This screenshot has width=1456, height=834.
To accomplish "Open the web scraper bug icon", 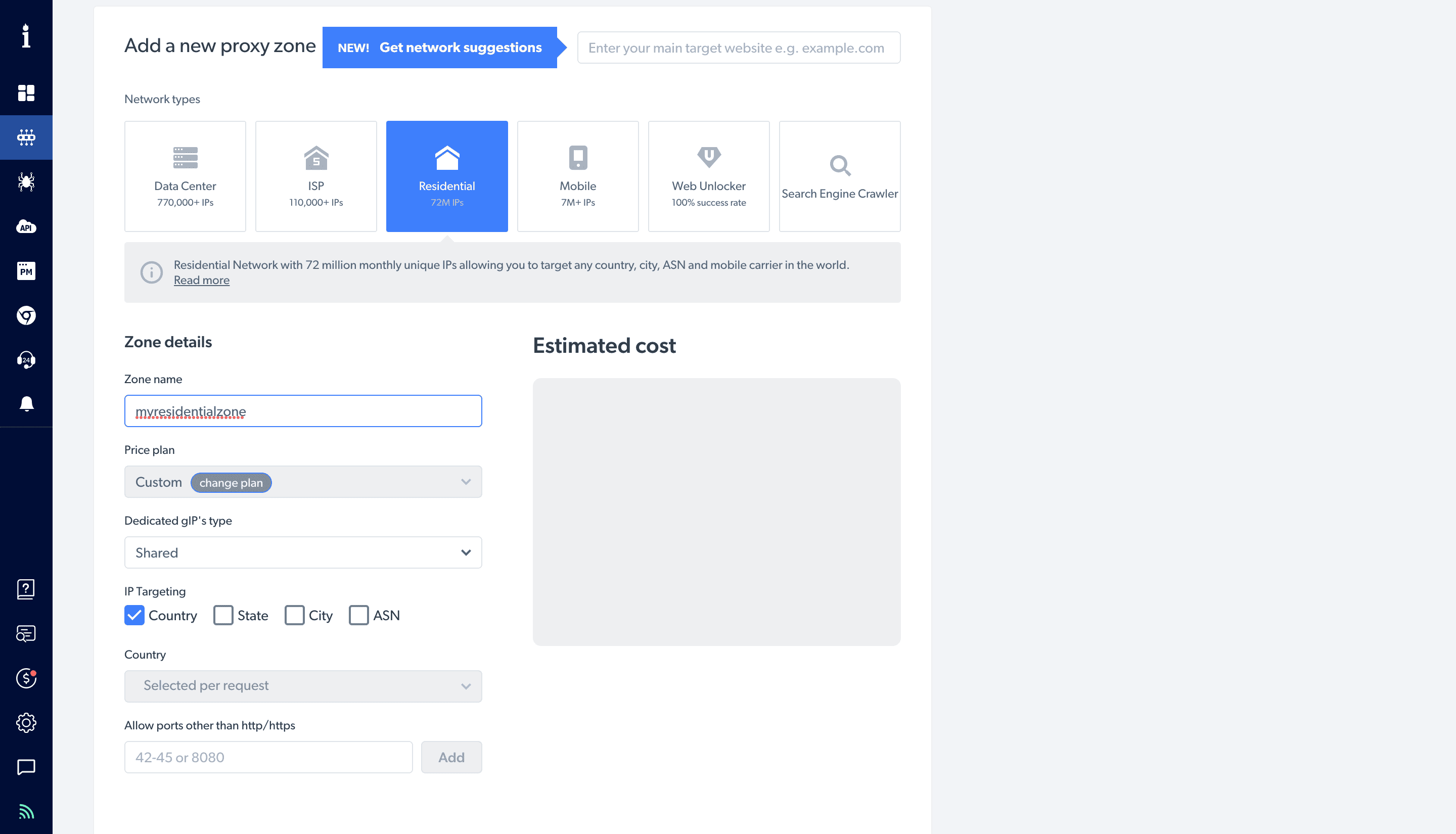I will [26, 182].
